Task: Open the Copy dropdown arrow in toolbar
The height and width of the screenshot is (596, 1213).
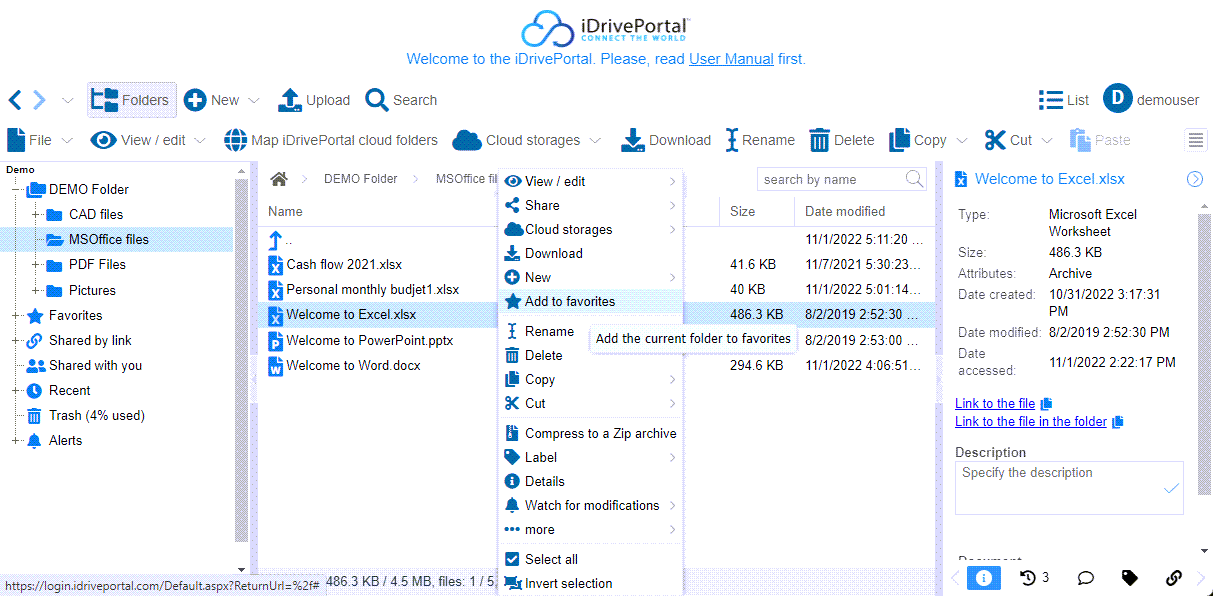Action: click(x=962, y=140)
